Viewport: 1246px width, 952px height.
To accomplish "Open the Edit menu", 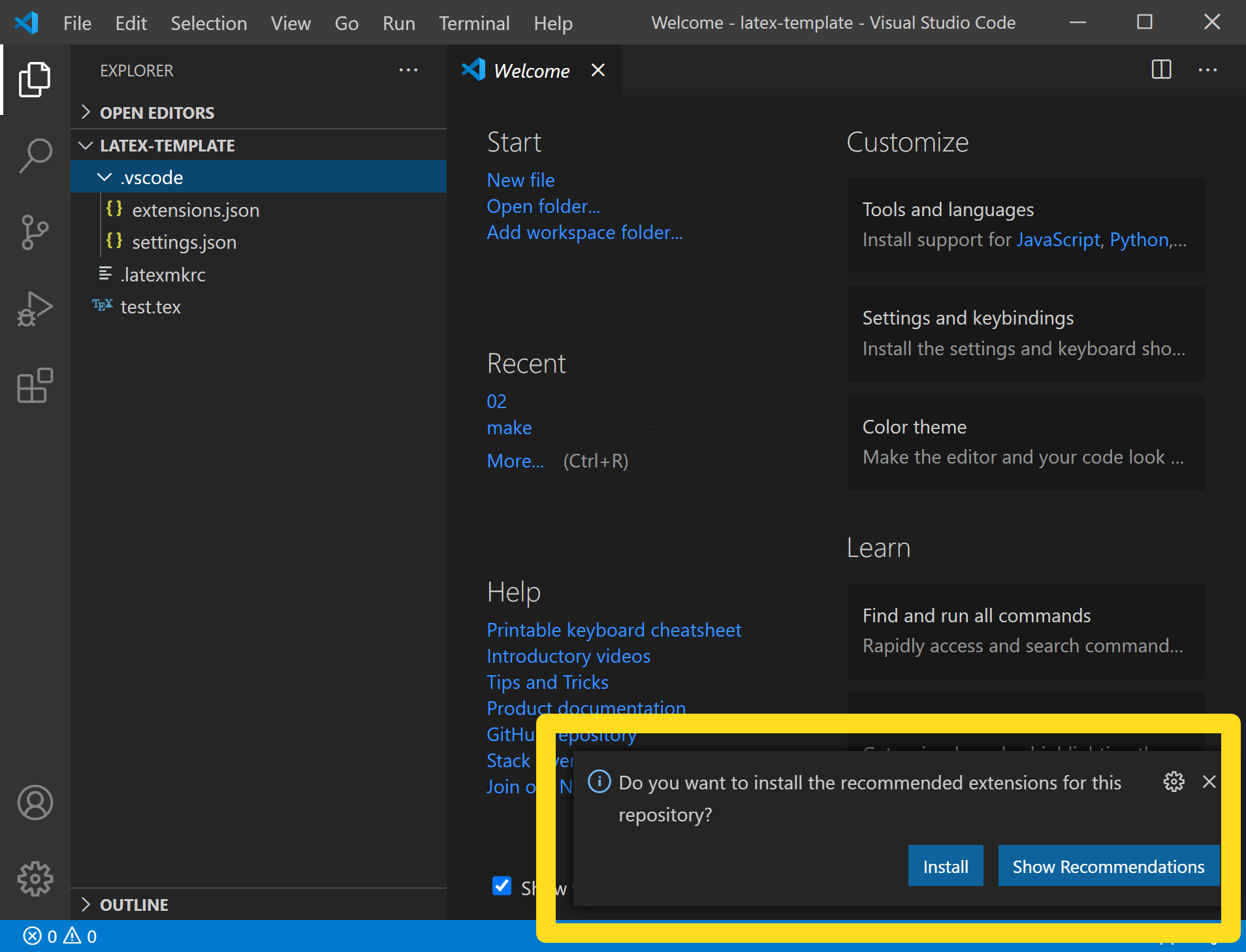I will (x=131, y=23).
